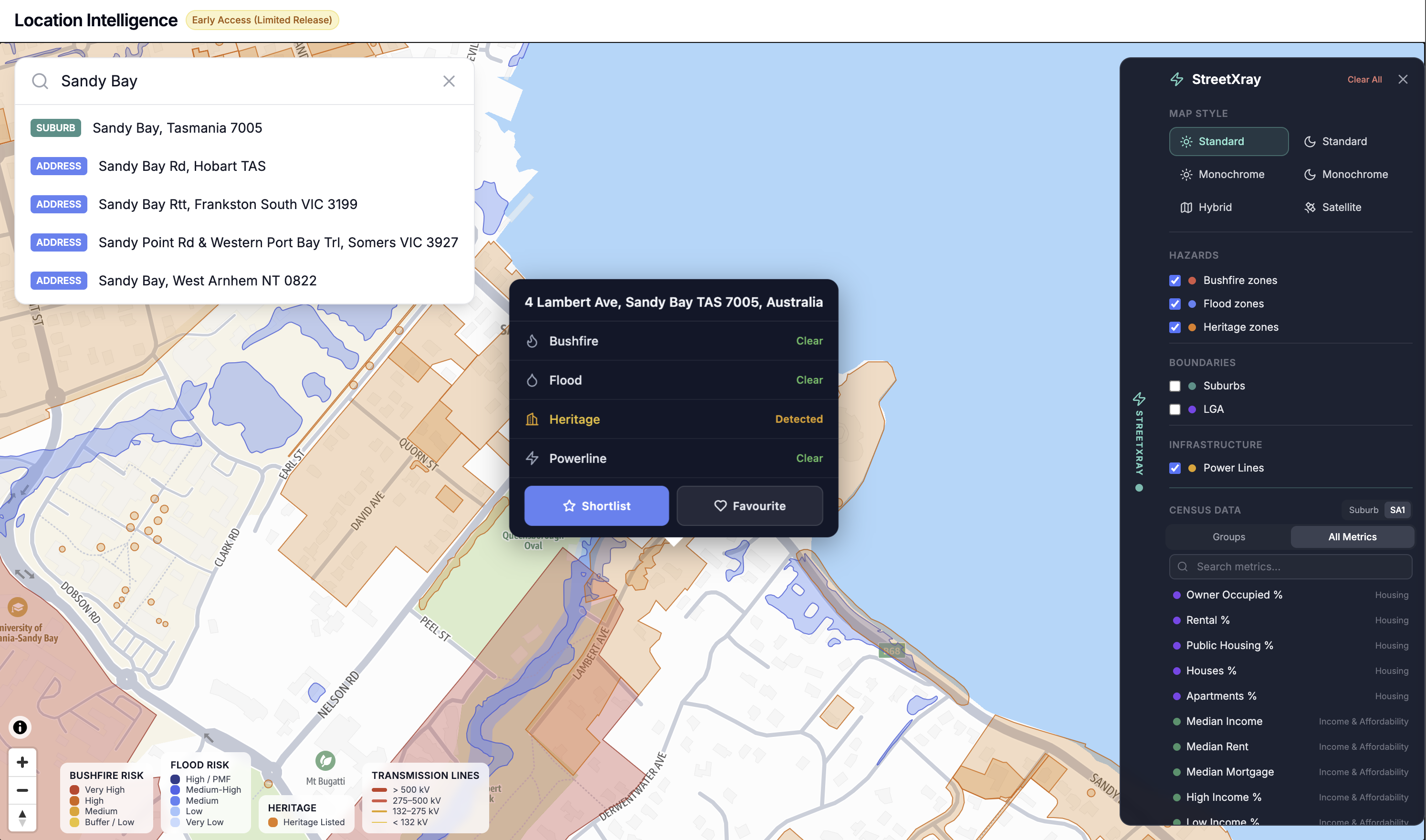
Task: Click the StreetXray lightning bolt icon
Action: click(x=1177, y=79)
